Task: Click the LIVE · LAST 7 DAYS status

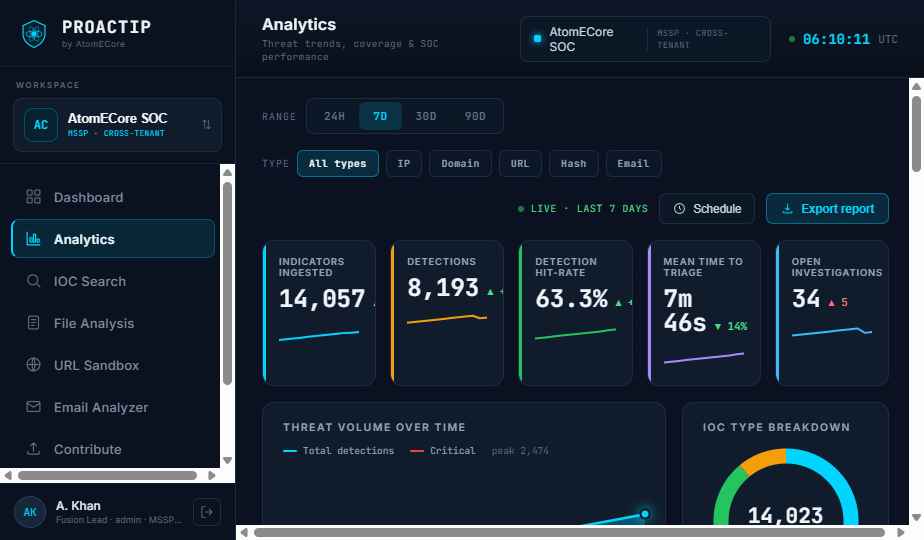Action: click(x=583, y=209)
